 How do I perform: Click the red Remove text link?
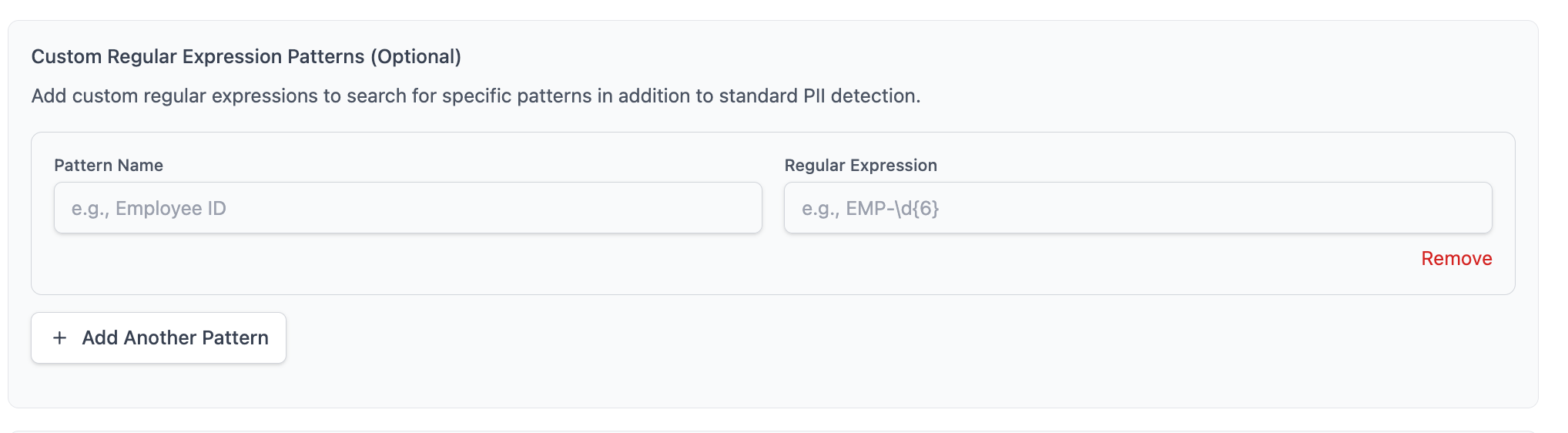point(1456,259)
